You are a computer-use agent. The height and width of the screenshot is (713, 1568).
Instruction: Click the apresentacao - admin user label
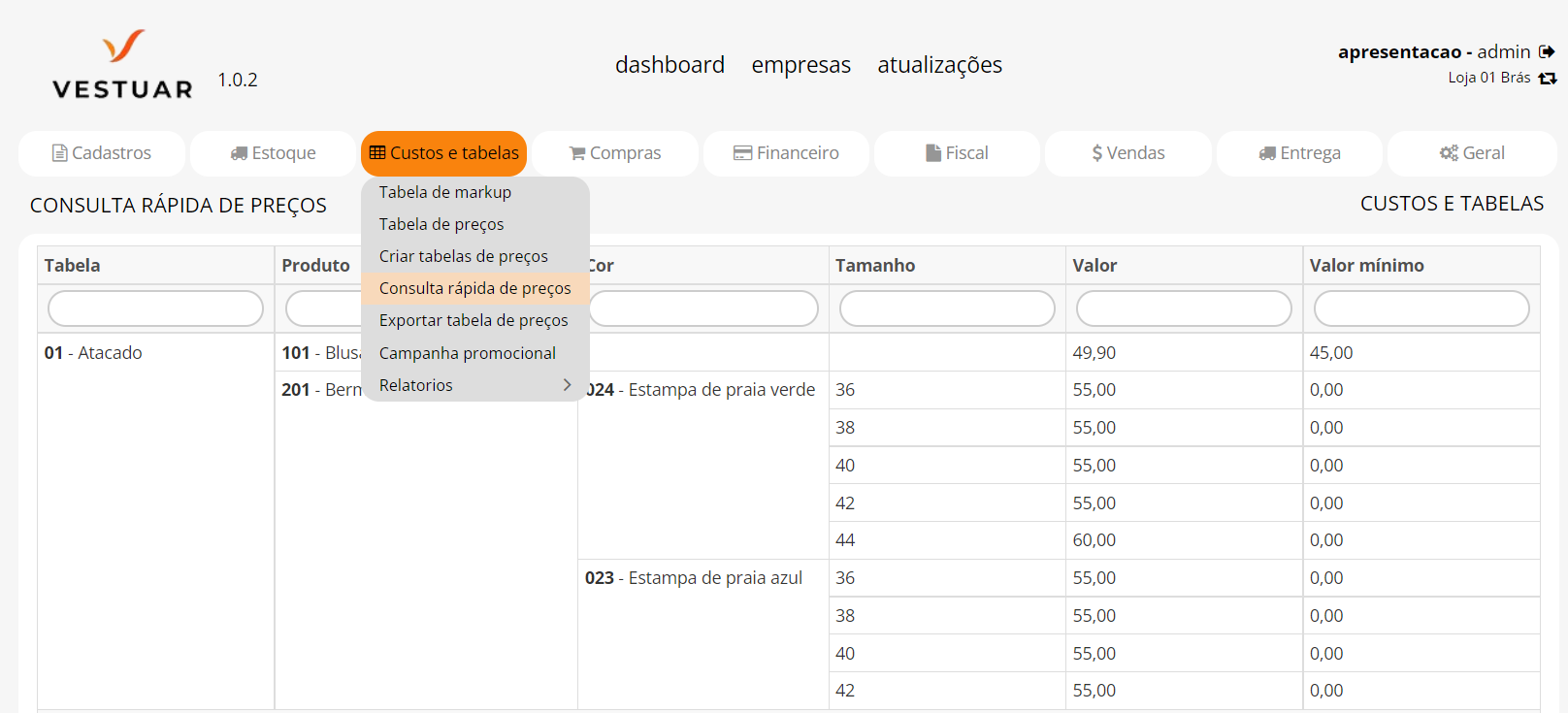click(x=1434, y=51)
